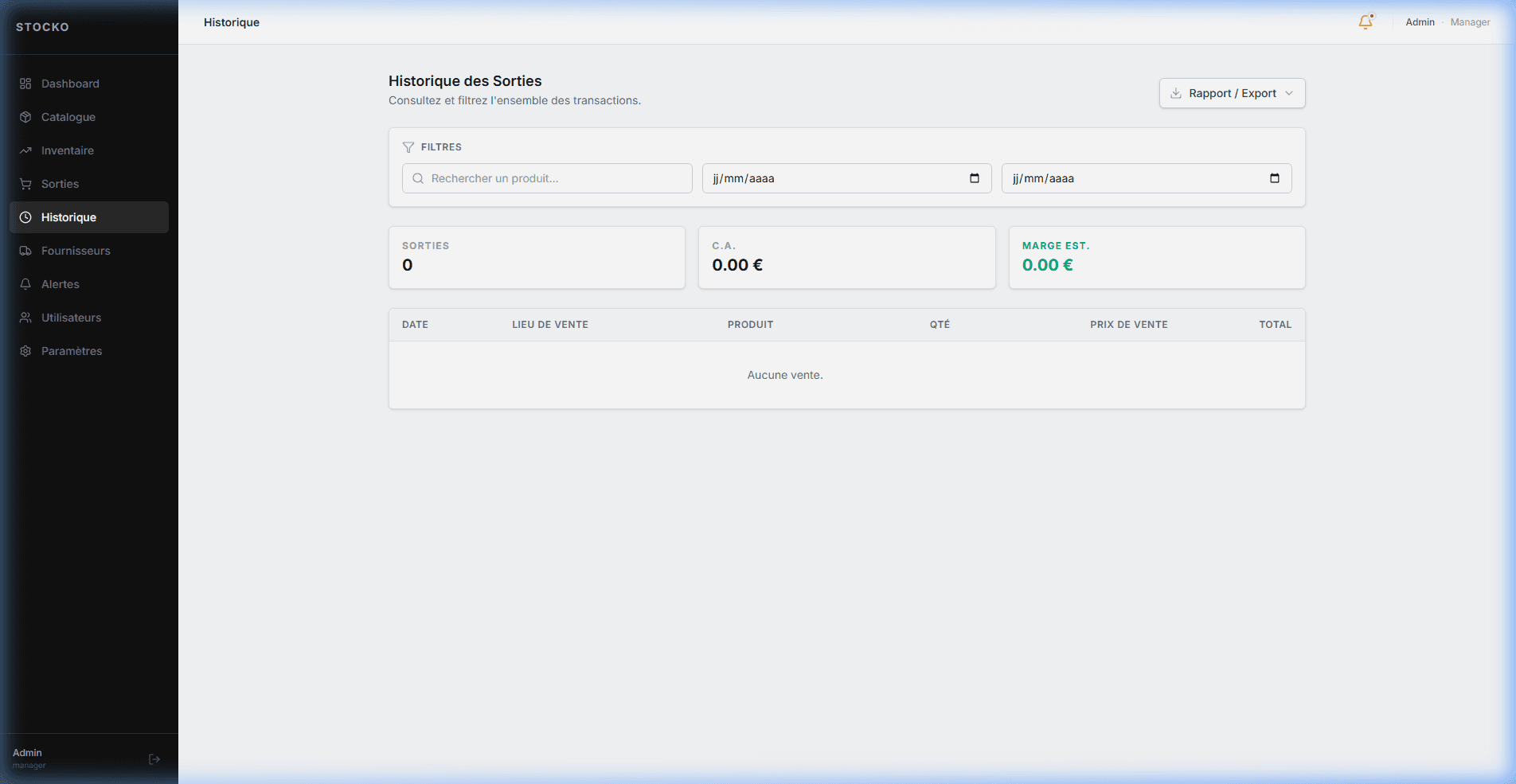Click the STOCKO logo text
This screenshot has height=784, width=1516.
click(x=42, y=27)
